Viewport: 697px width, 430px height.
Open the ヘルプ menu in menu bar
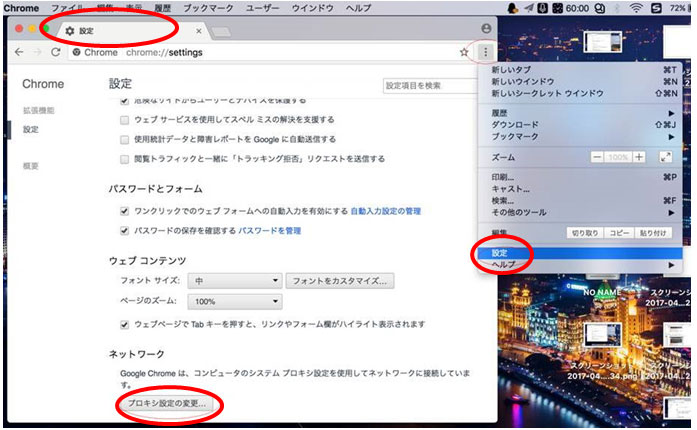coord(358,8)
